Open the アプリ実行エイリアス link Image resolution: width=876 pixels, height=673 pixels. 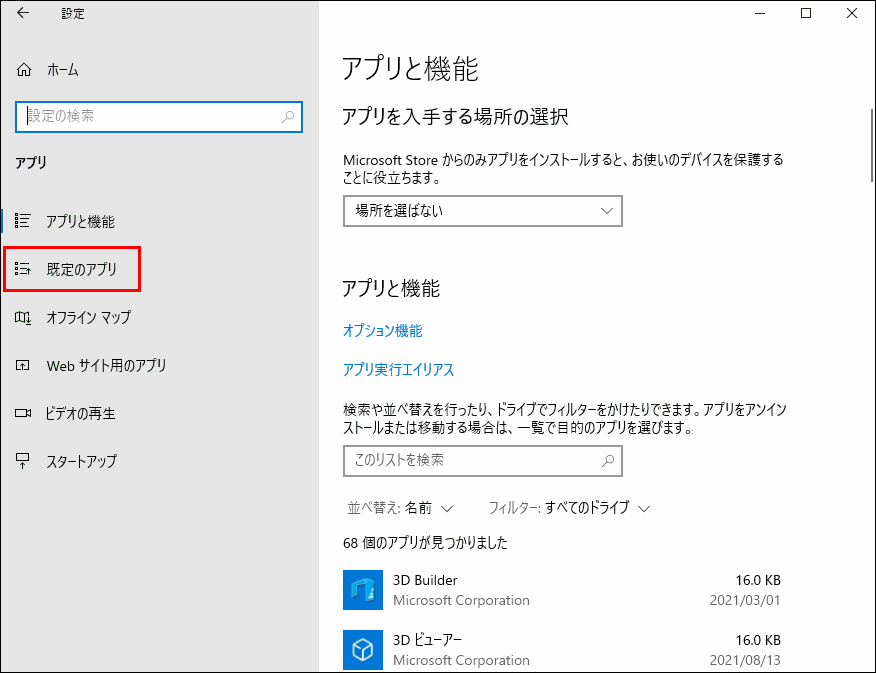click(x=398, y=370)
